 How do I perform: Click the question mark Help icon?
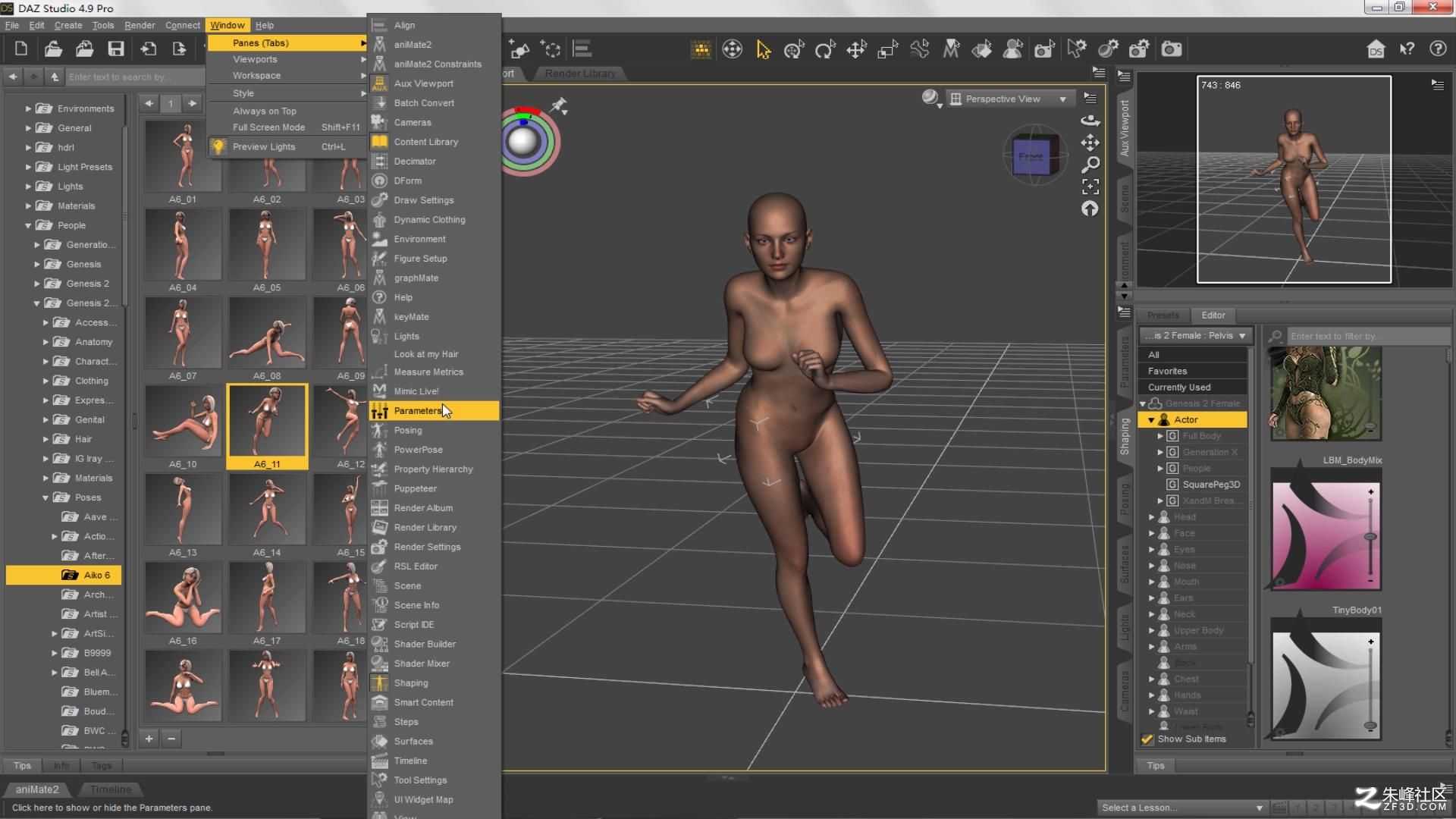pyautogui.click(x=1438, y=49)
